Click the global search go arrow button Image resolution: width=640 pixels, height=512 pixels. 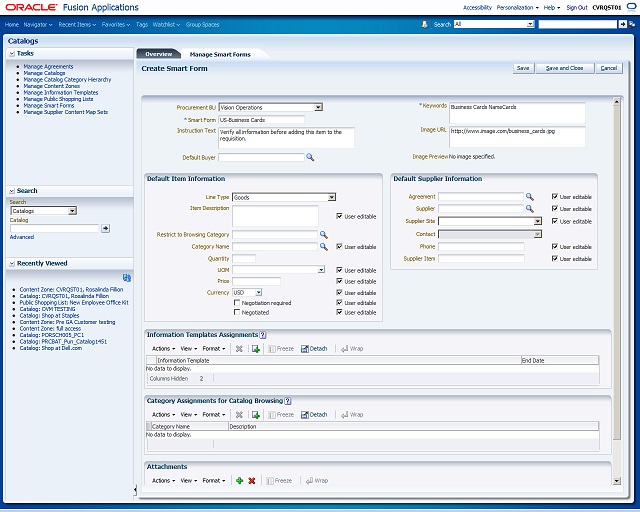tap(622, 24)
